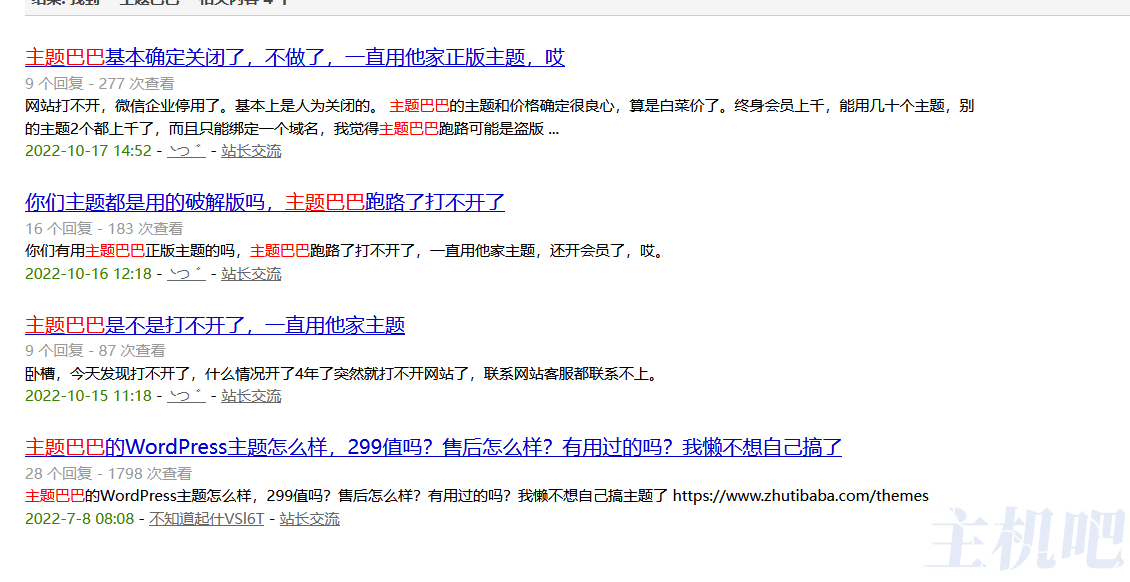Open 站长交流 forum link on 2022-7-8 post

click(x=309, y=519)
